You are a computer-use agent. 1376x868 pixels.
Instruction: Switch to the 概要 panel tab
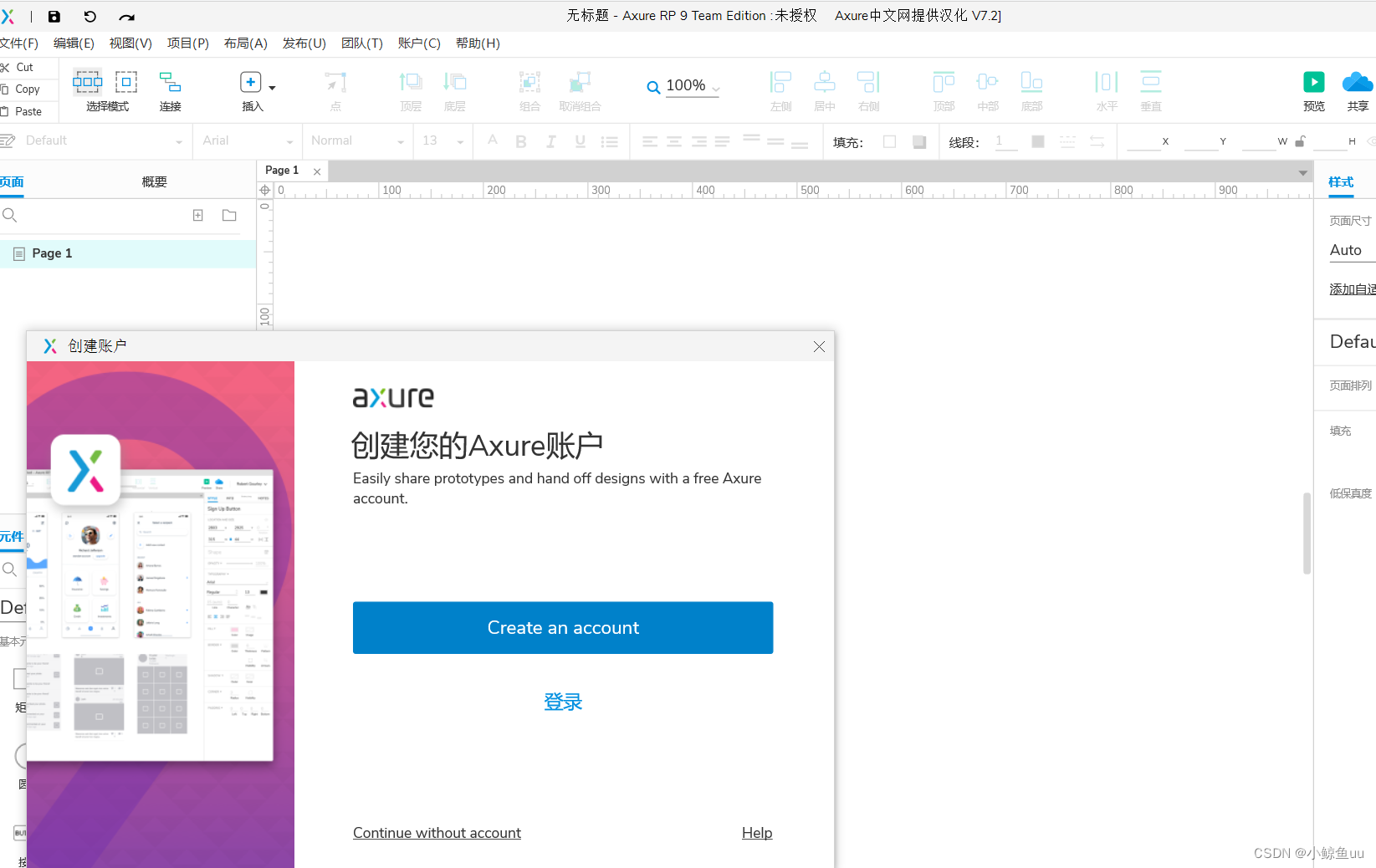tap(154, 180)
